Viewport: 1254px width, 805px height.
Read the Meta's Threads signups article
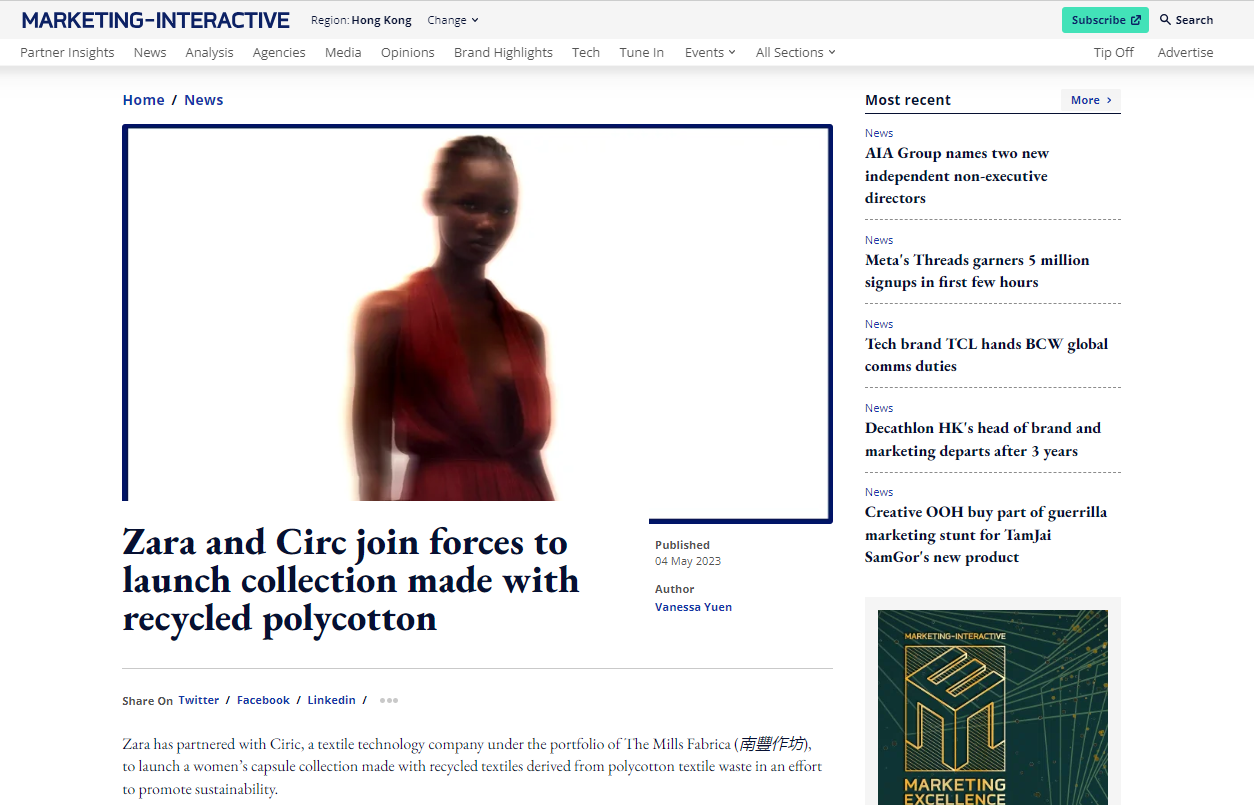[x=977, y=271]
